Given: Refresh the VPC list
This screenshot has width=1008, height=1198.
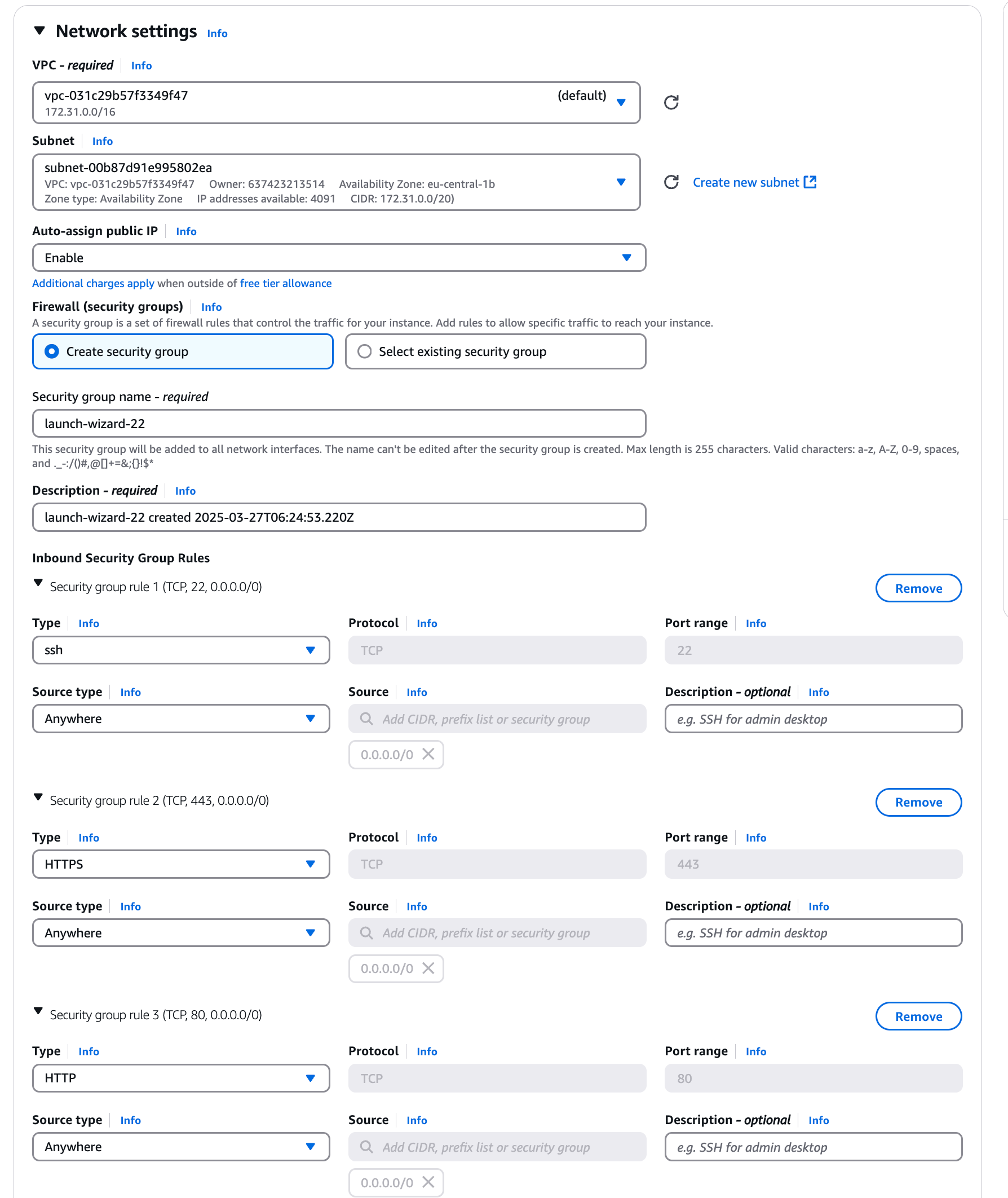Looking at the screenshot, I should tap(672, 102).
